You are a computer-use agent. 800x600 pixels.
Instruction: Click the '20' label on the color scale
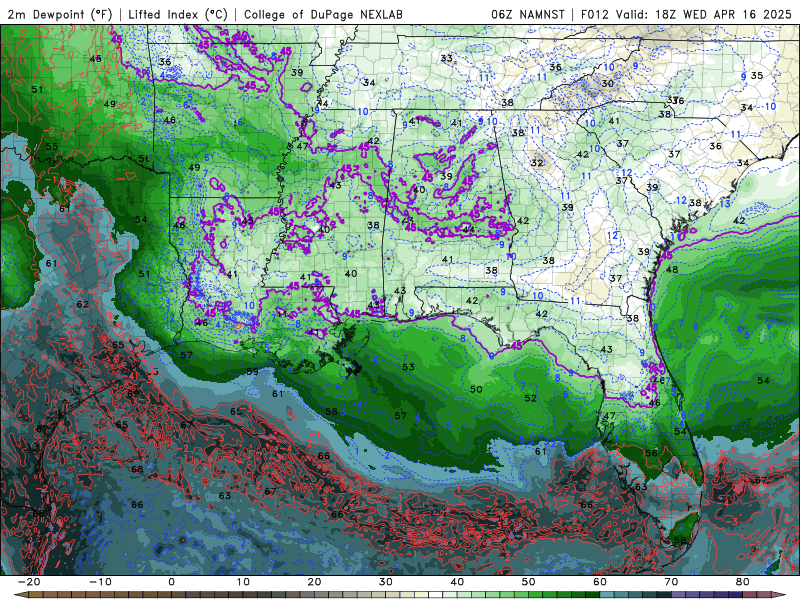pos(314,582)
